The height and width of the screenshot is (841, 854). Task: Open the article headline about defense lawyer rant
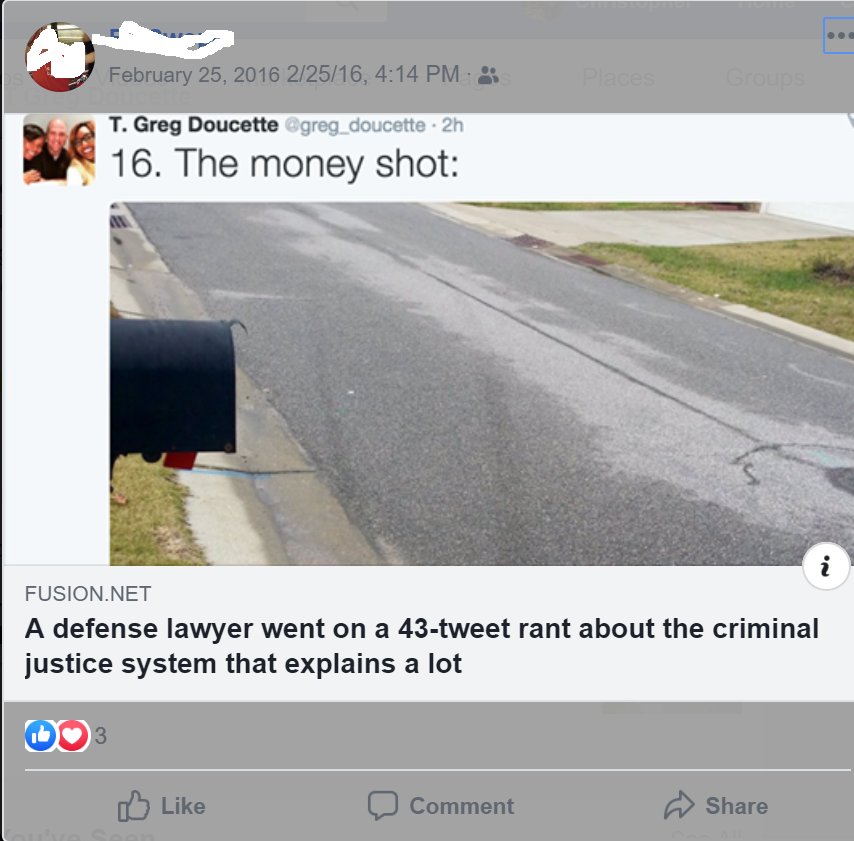pos(422,646)
